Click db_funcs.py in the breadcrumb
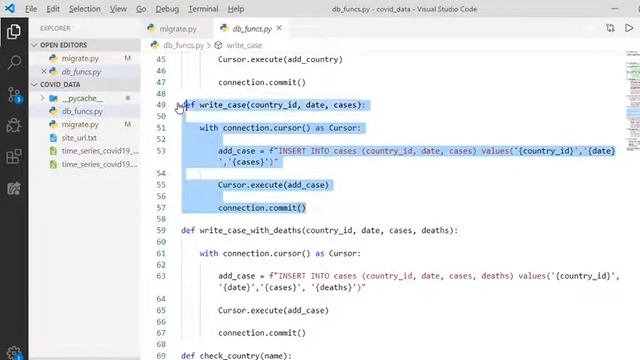Screen dimensions: 640x360 183,45
